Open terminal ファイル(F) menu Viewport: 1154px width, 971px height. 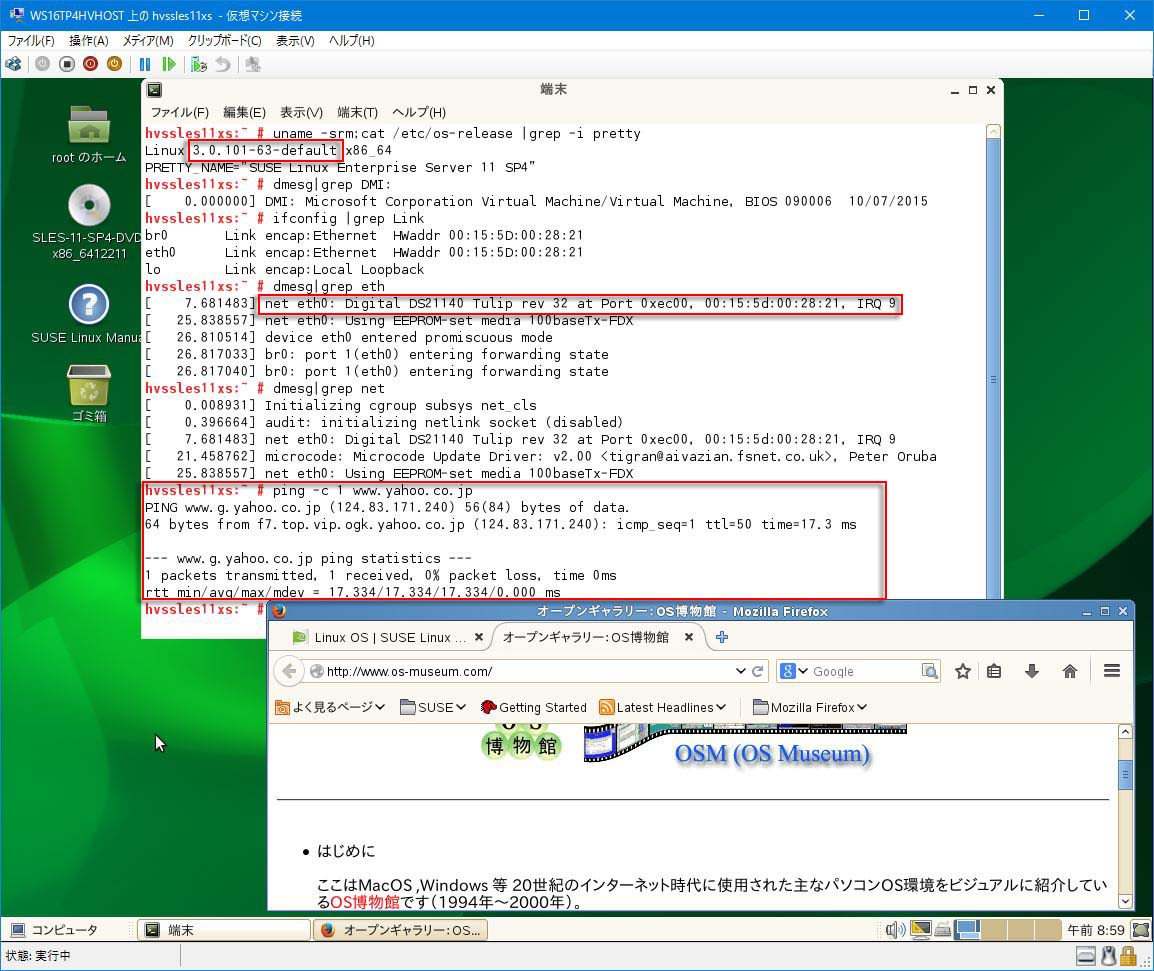[x=180, y=112]
